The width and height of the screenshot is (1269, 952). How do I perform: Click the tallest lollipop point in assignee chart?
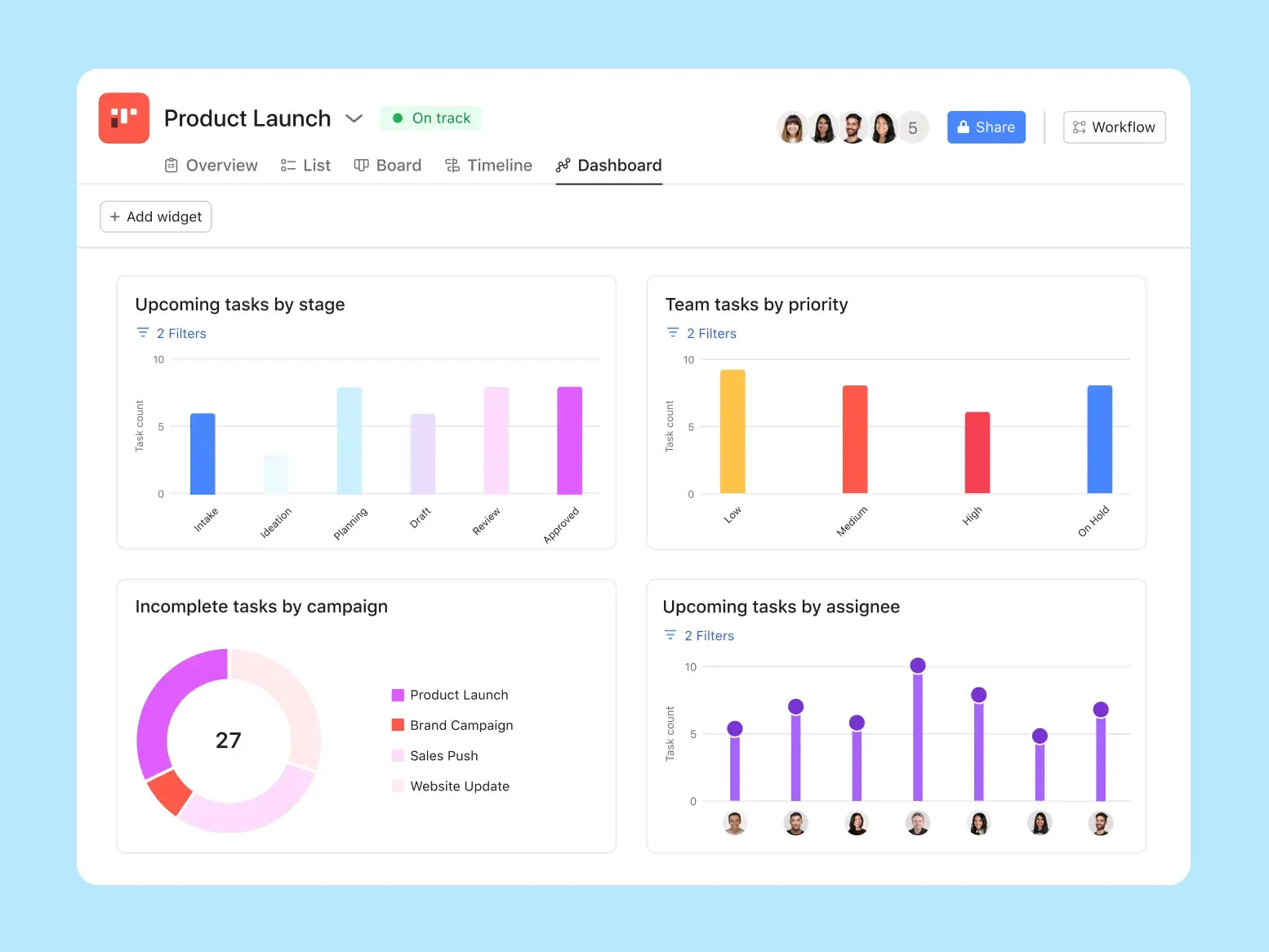tap(918, 665)
